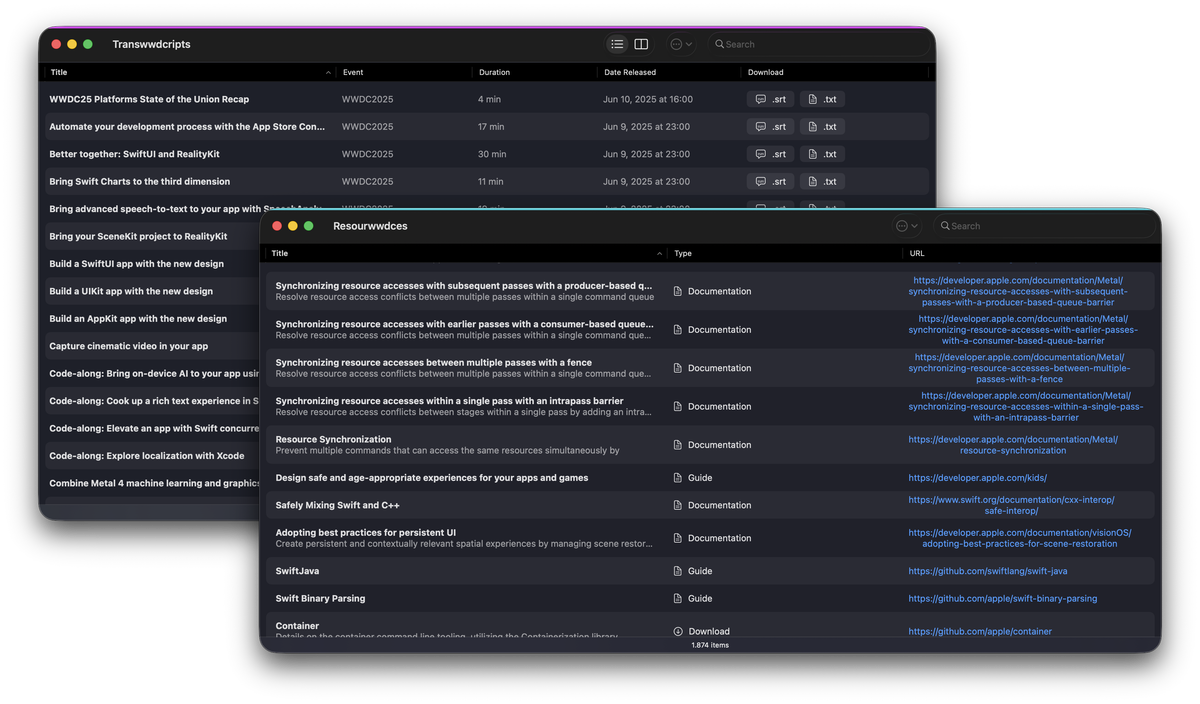Screen dimensions: 1200x704
Task: Click the Type column header in Resourwwdces
Action: tap(683, 253)
